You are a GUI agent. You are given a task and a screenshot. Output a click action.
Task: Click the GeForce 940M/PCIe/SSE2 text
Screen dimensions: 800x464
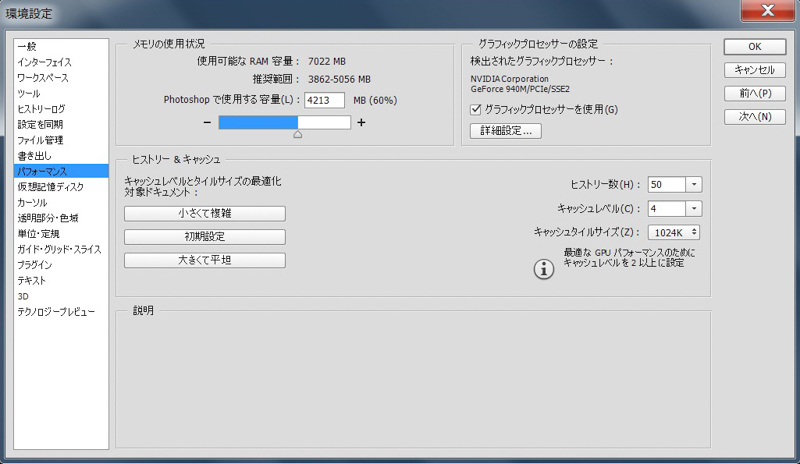click(x=520, y=89)
